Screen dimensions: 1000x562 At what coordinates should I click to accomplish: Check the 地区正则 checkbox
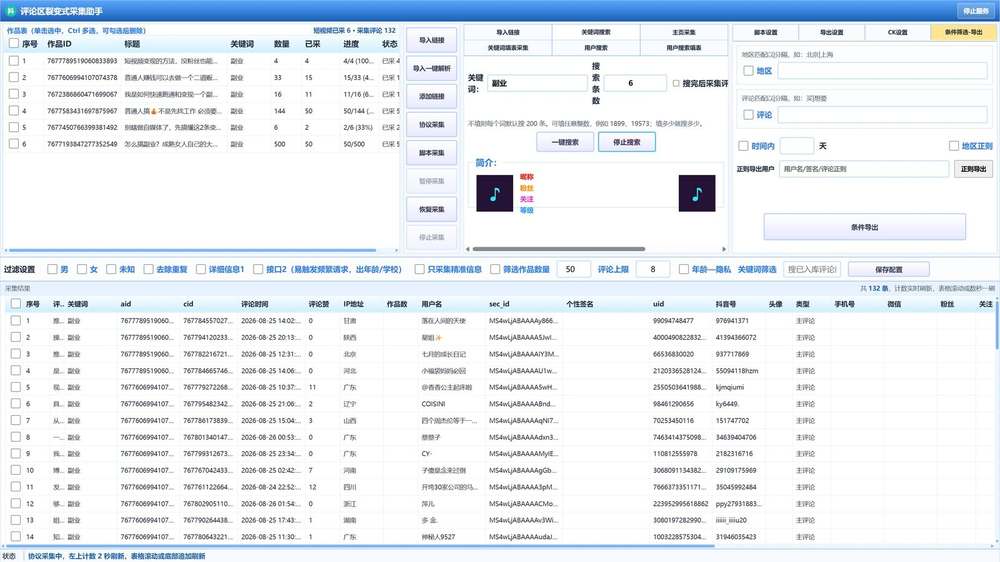(953, 146)
